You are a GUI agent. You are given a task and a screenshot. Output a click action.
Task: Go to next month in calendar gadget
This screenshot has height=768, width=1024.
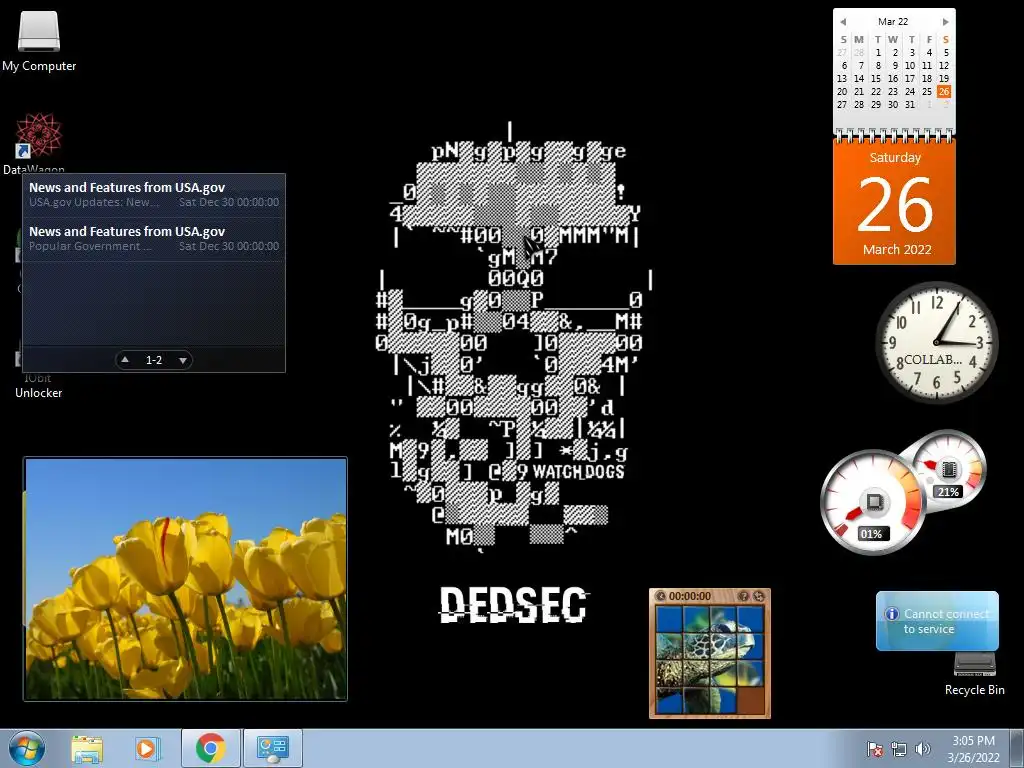945,22
